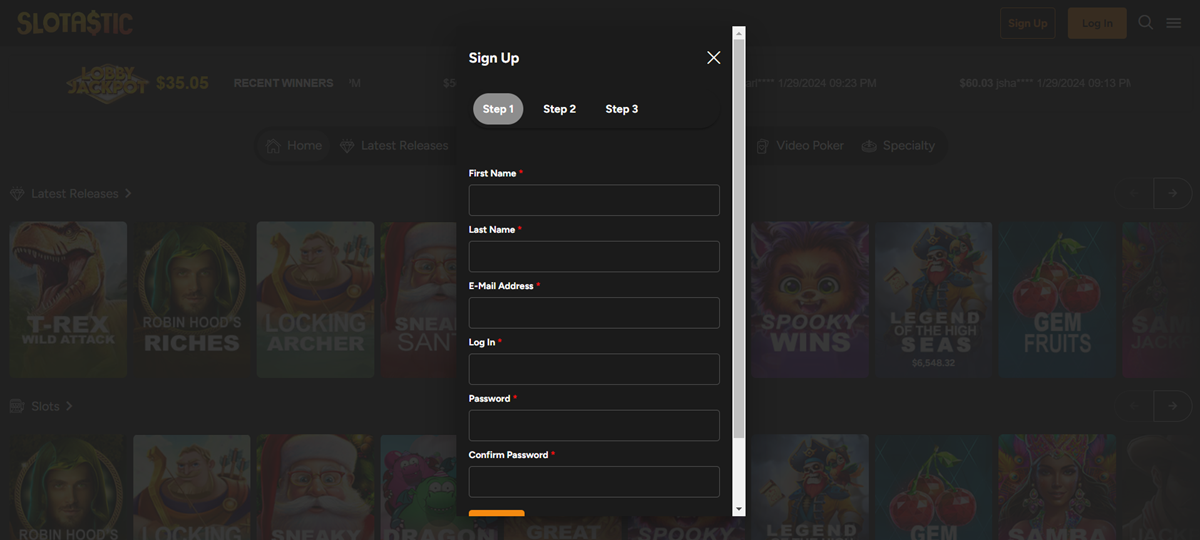Click the Slotastic logo
Viewport: 1200px width, 540px height.
pos(75,23)
